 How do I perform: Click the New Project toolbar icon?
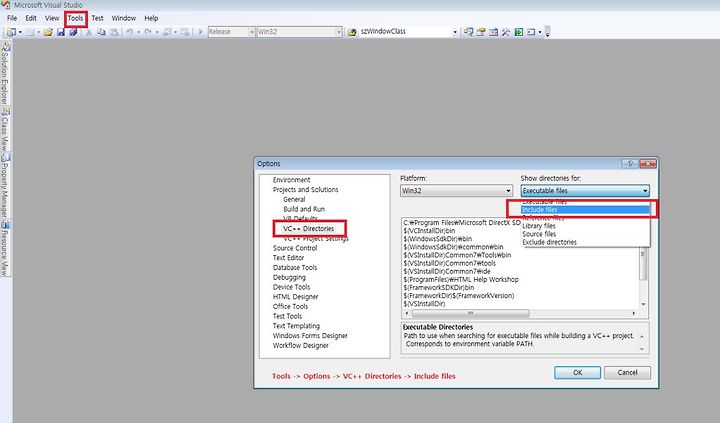[x=11, y=32]
